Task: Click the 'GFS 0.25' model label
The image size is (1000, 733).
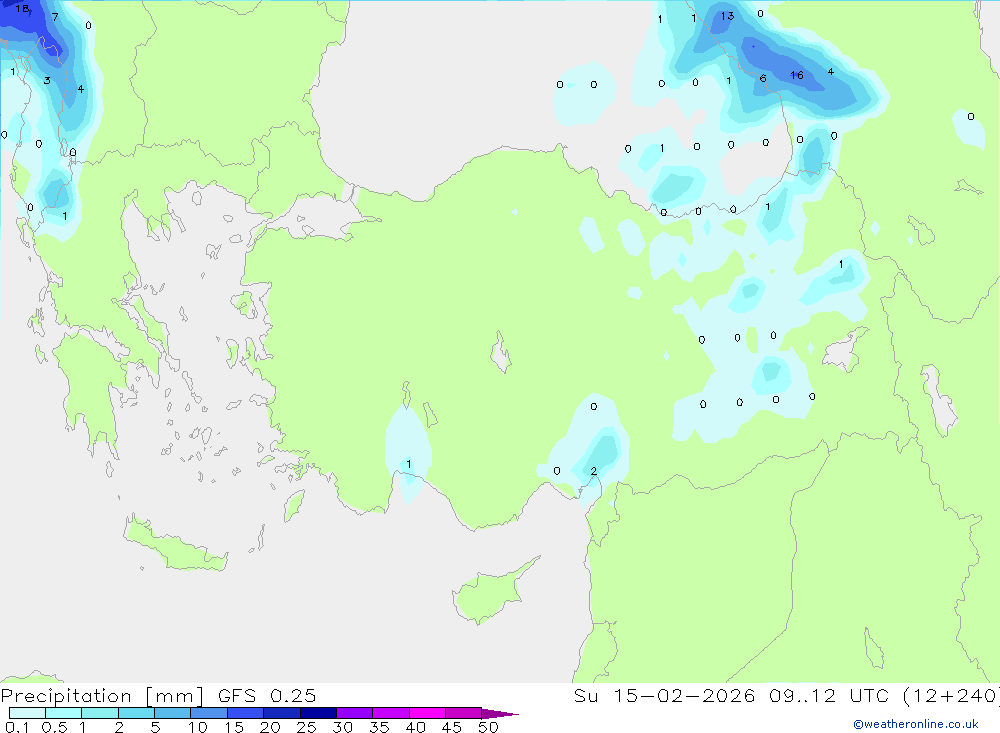Action: tap(267, 695)
